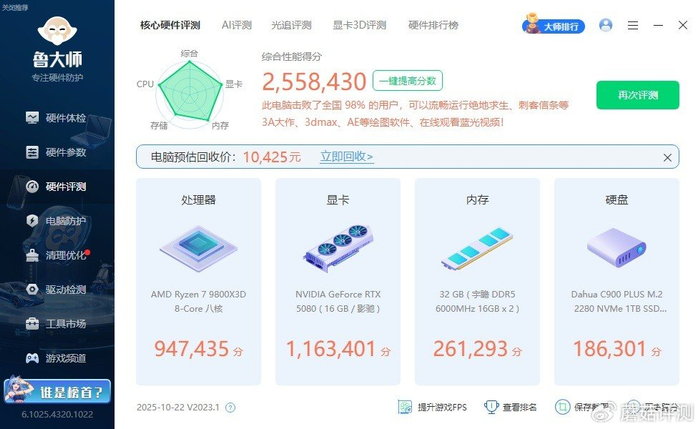Switch to the 光追评测 tab

pos(291,25)
